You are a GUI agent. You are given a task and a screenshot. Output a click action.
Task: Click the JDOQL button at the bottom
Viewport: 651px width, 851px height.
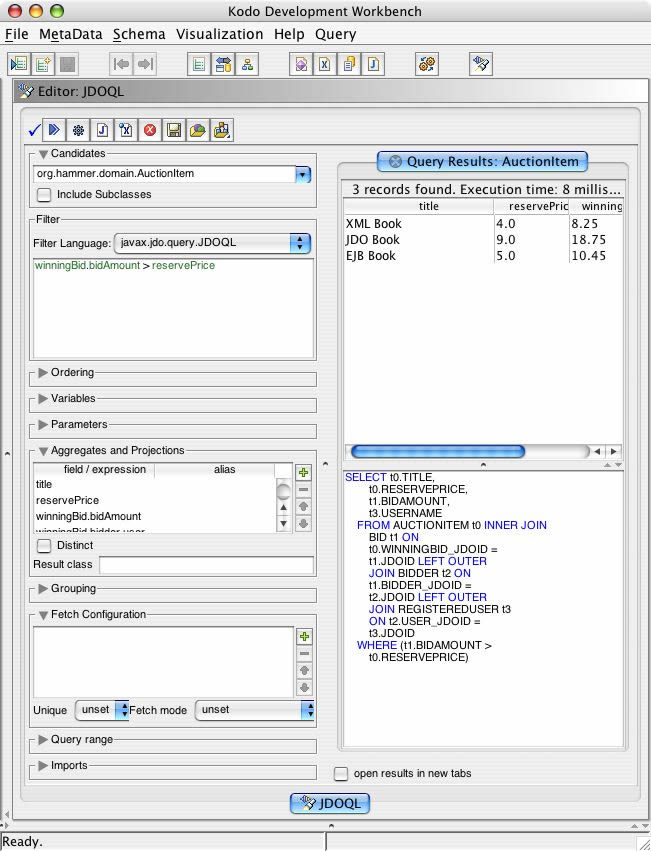tap(330, 803)
